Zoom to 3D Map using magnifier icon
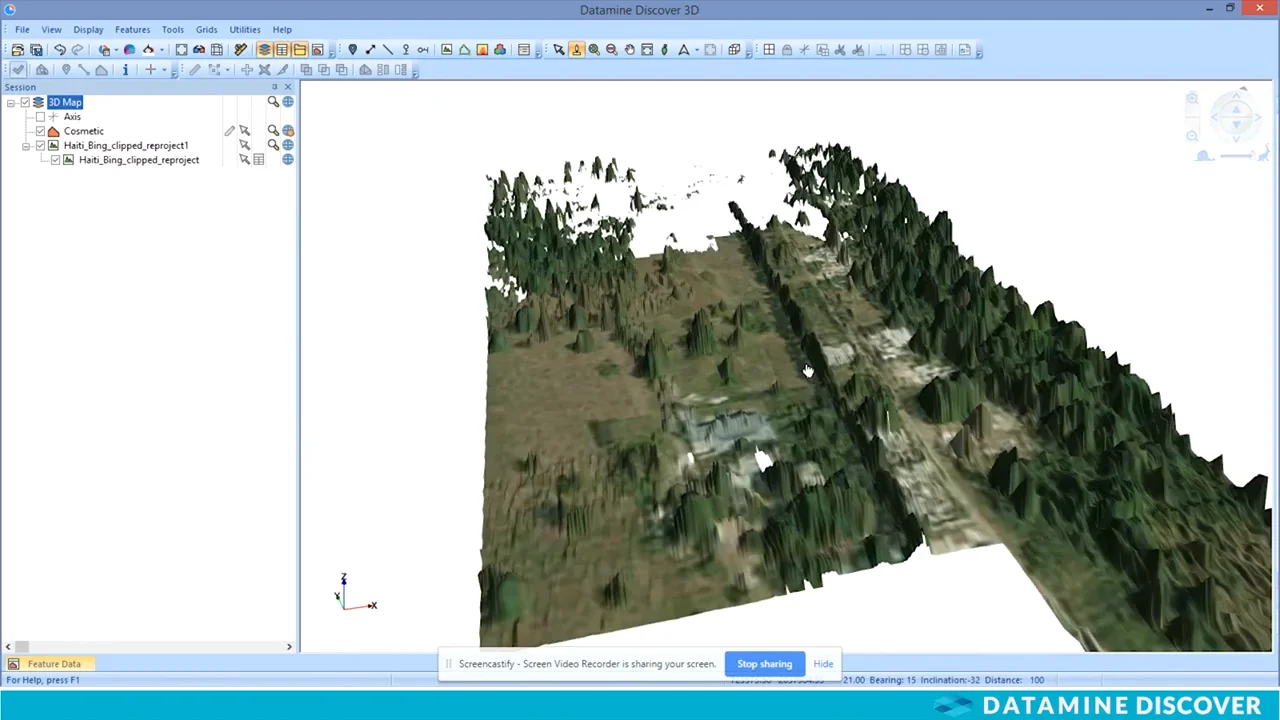Image resolution: width=1280 pixels, height=720 pixels. [x=273, y=102]
